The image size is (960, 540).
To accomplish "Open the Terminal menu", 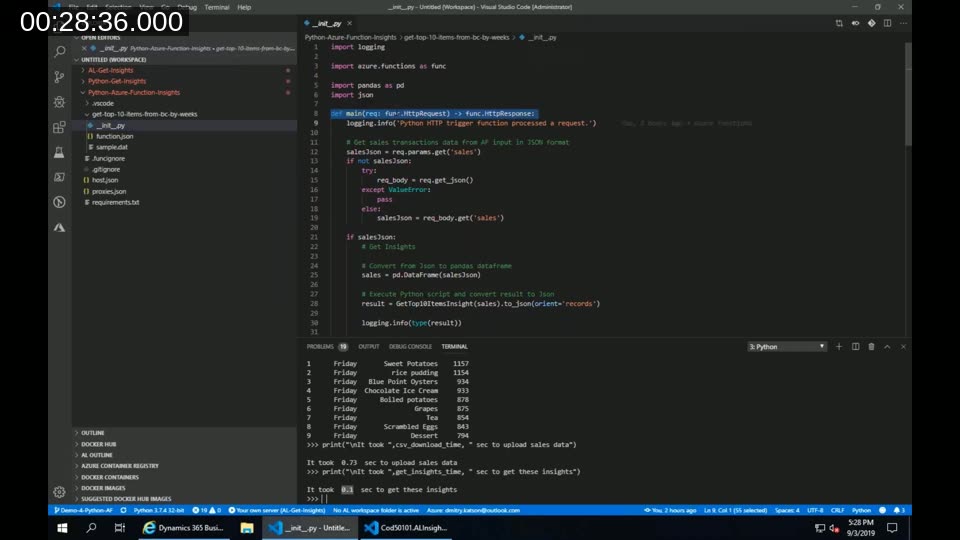I will click(x=217, y=7).
